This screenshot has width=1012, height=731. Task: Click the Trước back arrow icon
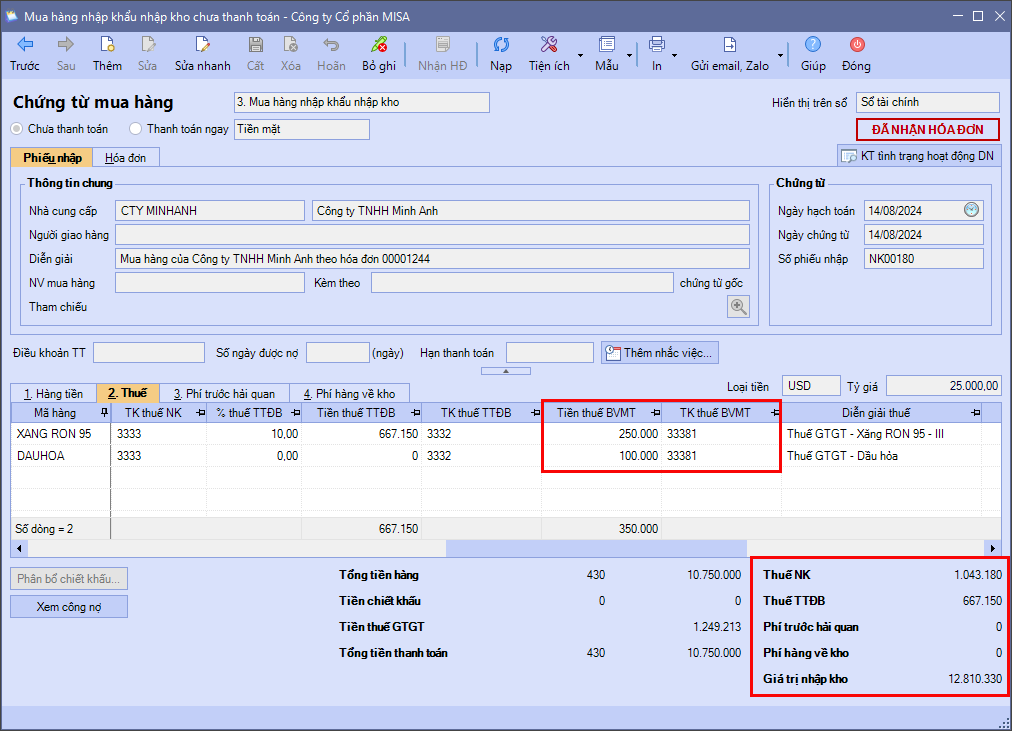(25, 45)
